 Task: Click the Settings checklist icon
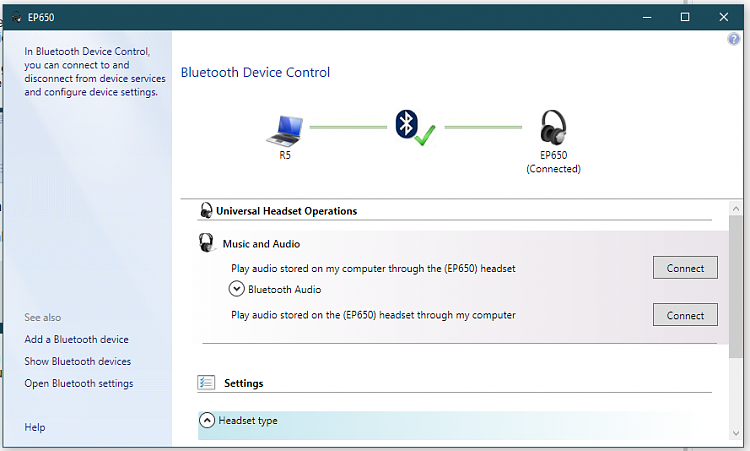coord(206,383)
